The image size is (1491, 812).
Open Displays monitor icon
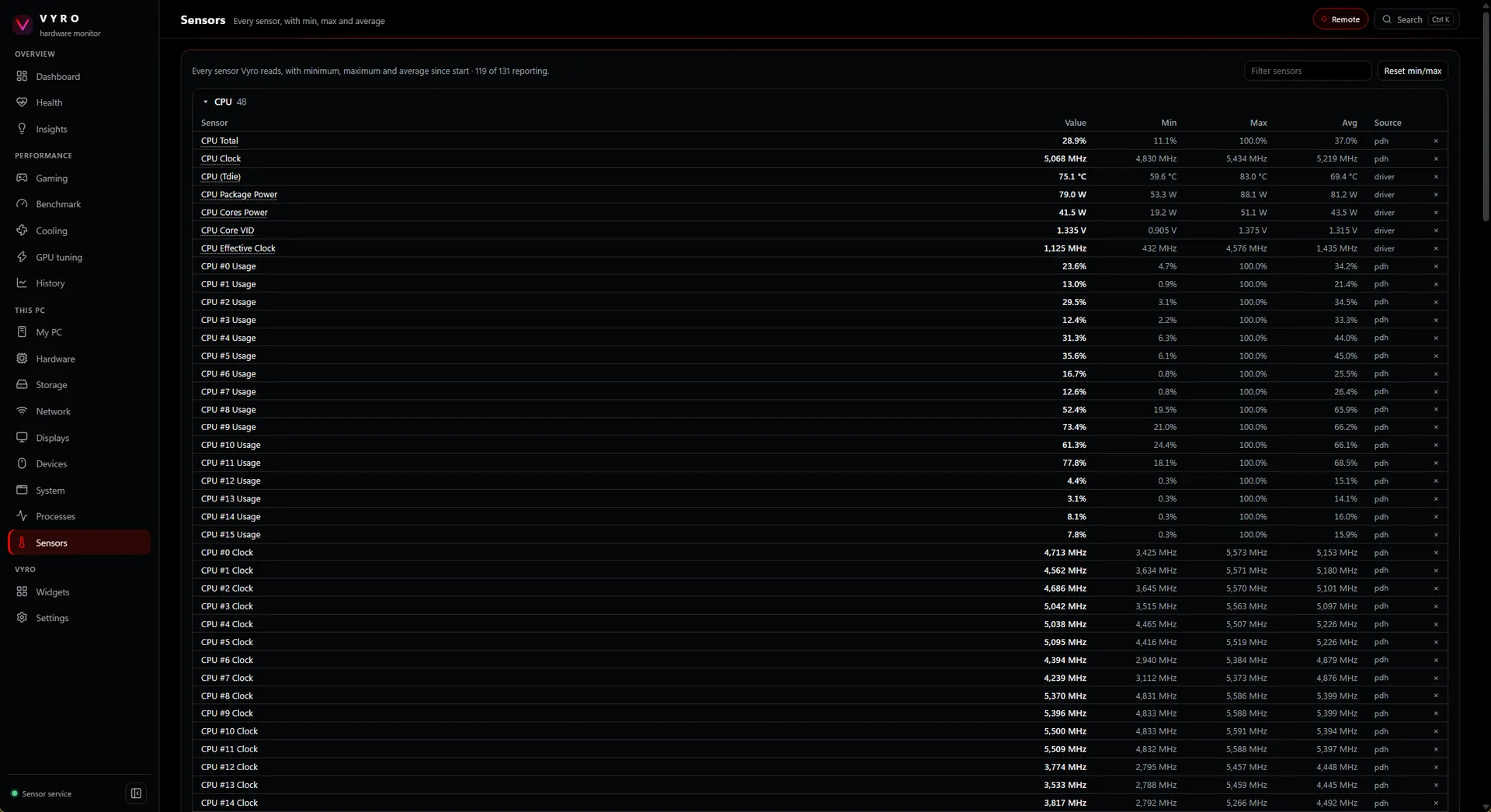point(22,437)
